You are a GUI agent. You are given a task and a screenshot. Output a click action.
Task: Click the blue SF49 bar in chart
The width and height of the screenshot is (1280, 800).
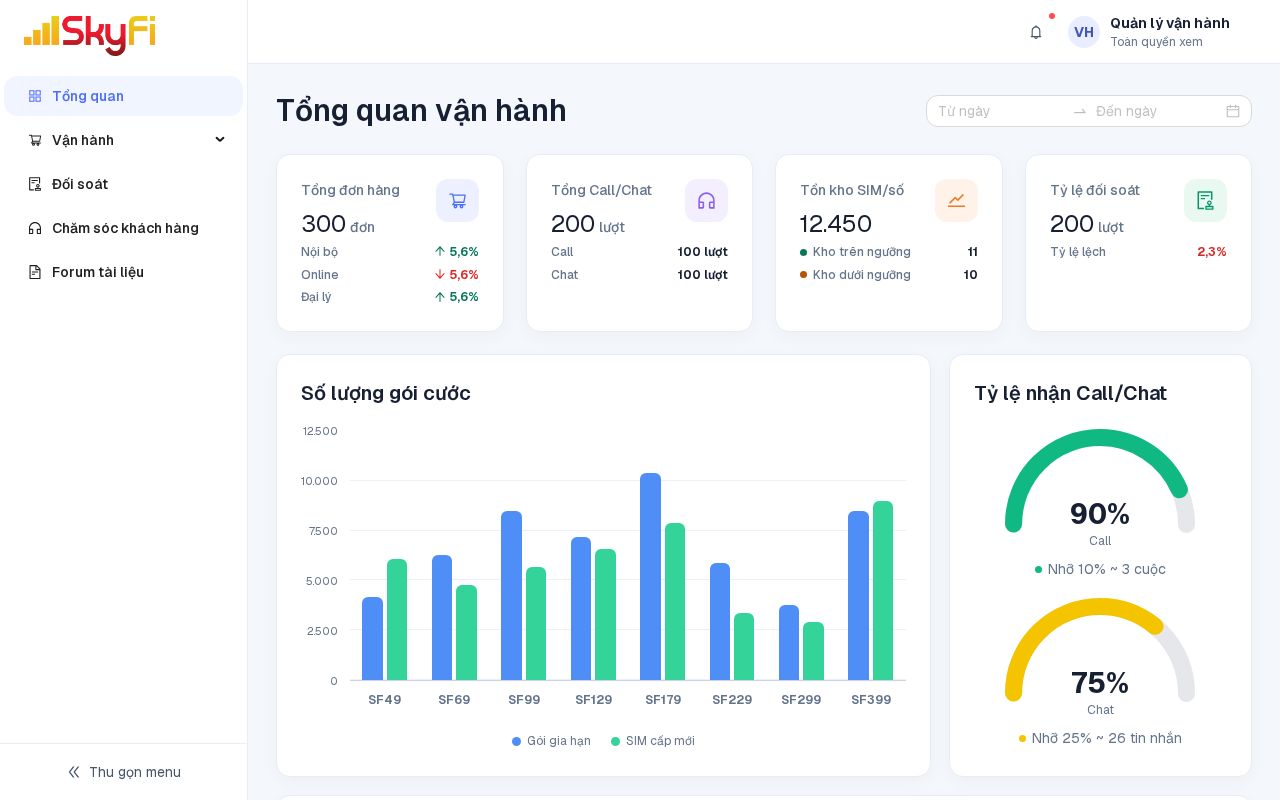[373, 639]
